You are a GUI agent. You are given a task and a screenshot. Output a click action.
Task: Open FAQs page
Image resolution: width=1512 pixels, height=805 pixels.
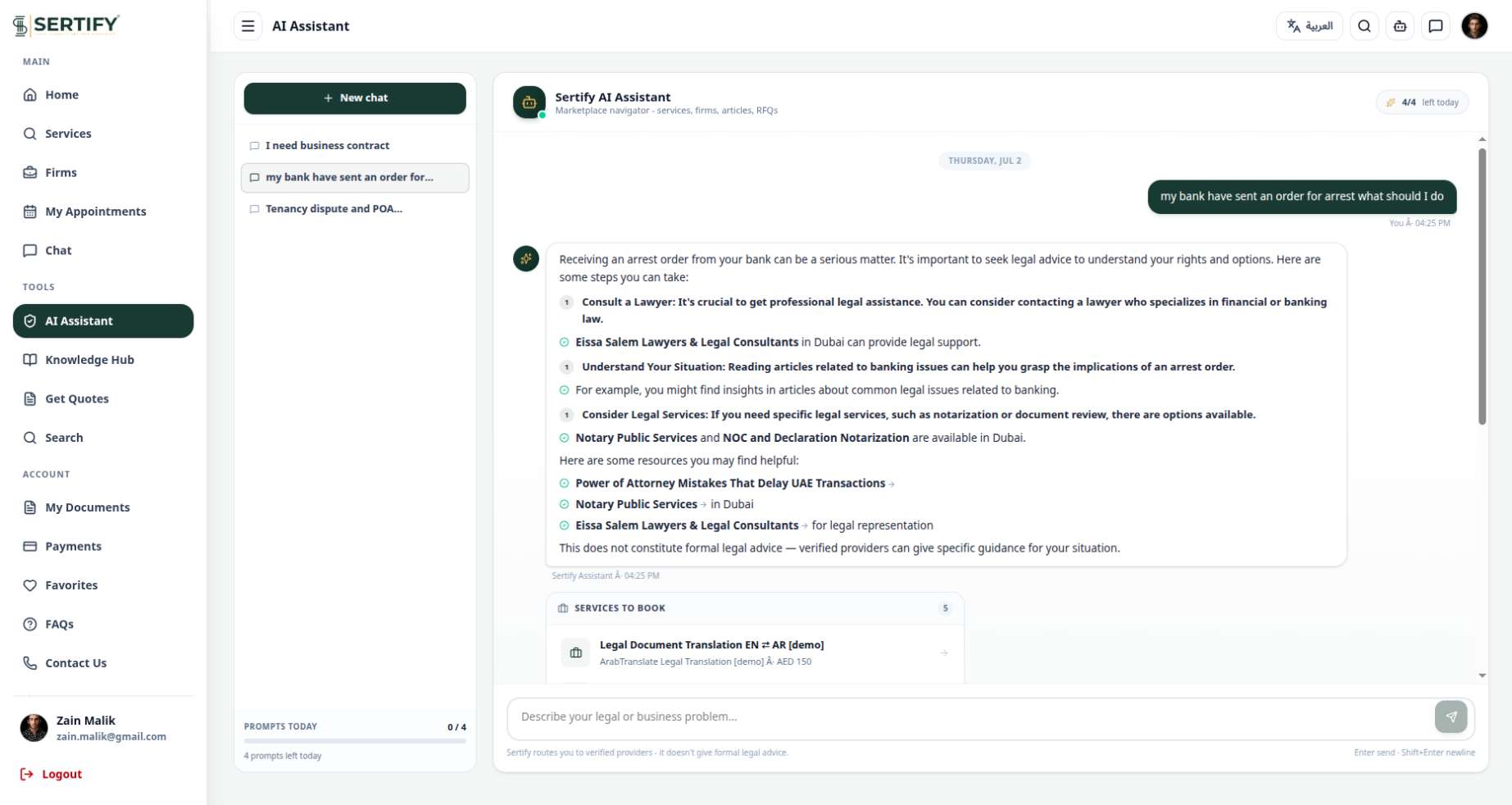point(103,625)
